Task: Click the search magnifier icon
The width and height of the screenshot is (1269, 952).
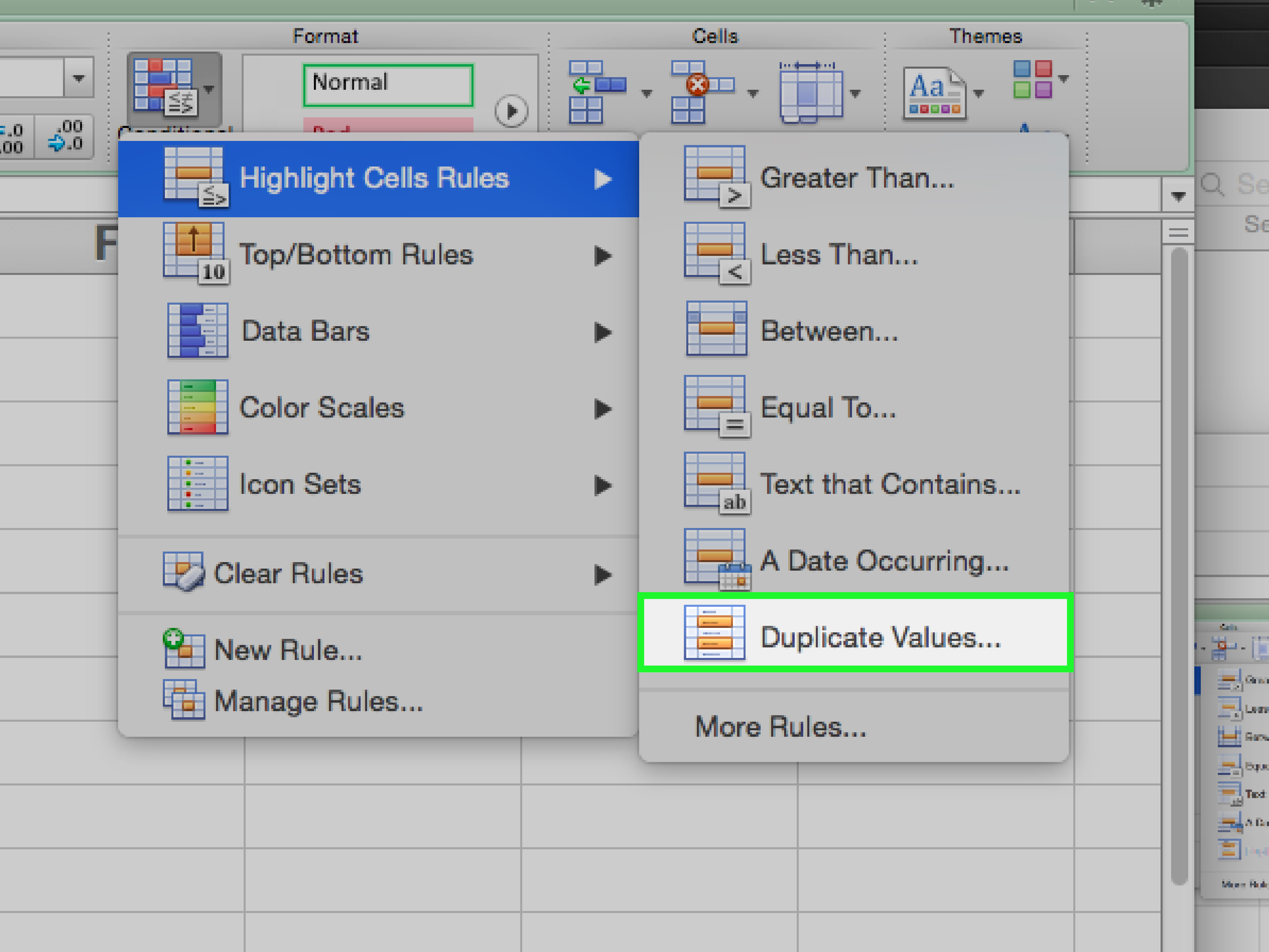Action: click(x=1212, y=185)
